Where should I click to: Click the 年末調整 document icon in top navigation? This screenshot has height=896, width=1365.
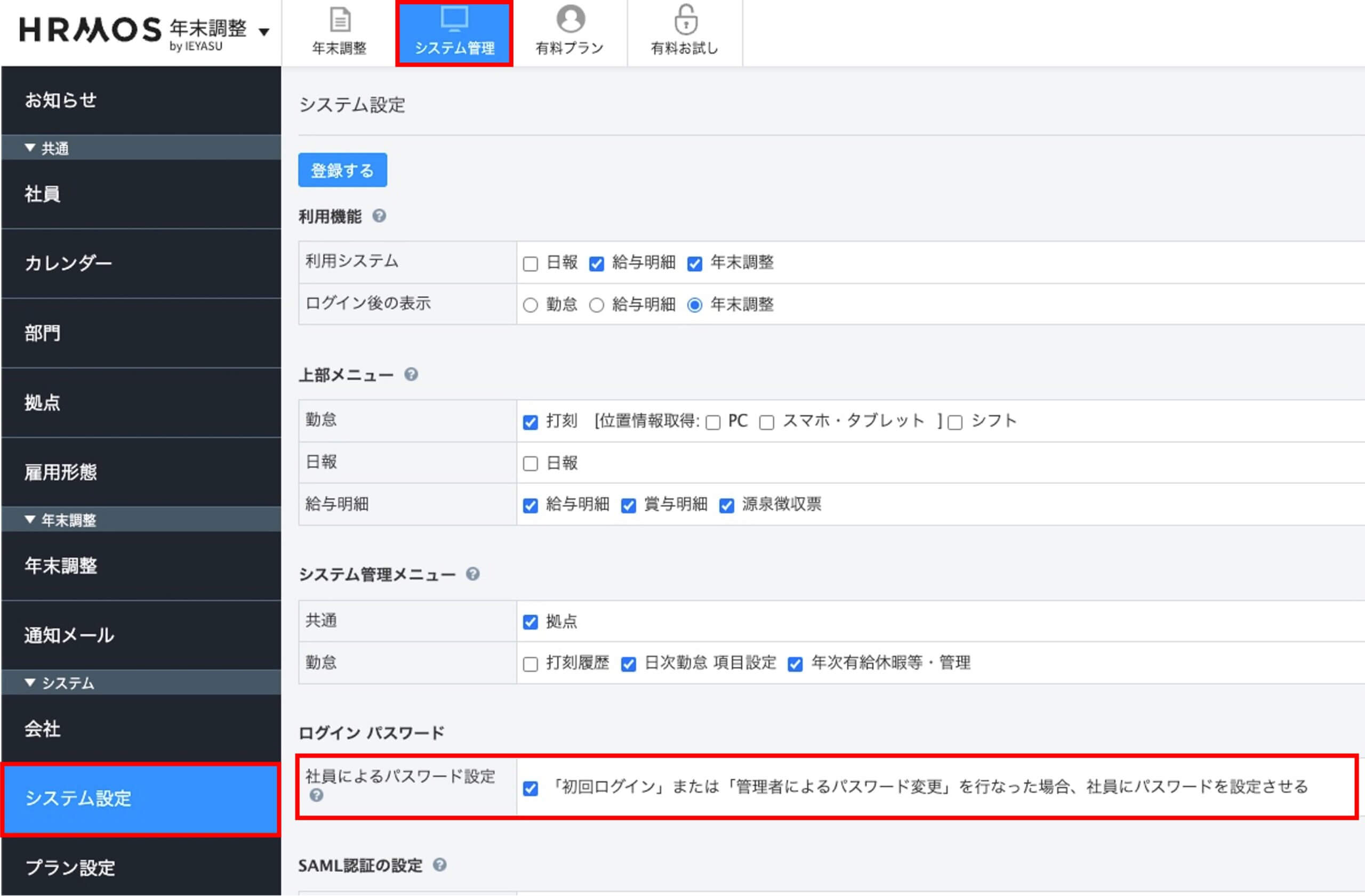(x=340, y=20)
